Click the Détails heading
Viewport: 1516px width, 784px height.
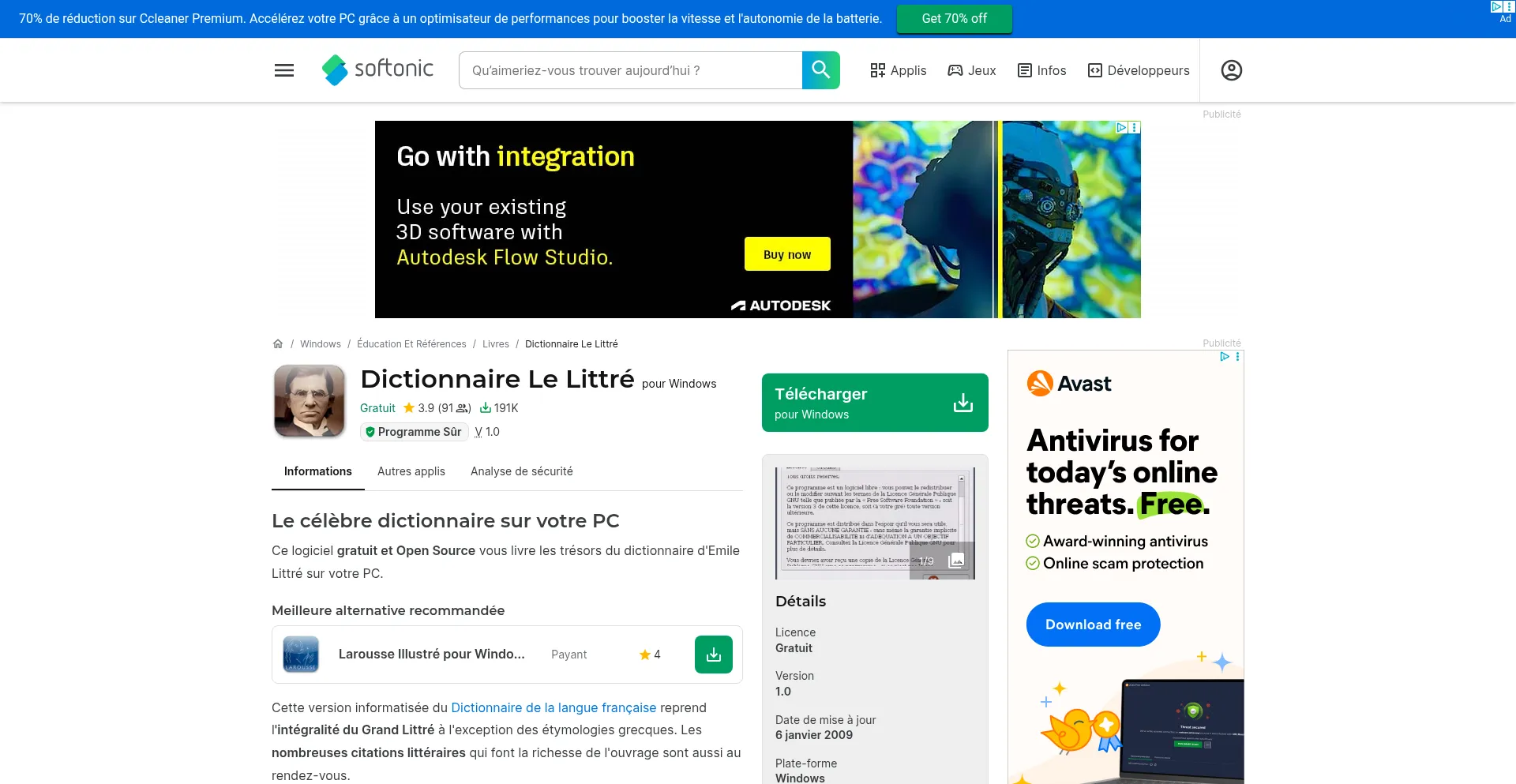coord(801,602)
